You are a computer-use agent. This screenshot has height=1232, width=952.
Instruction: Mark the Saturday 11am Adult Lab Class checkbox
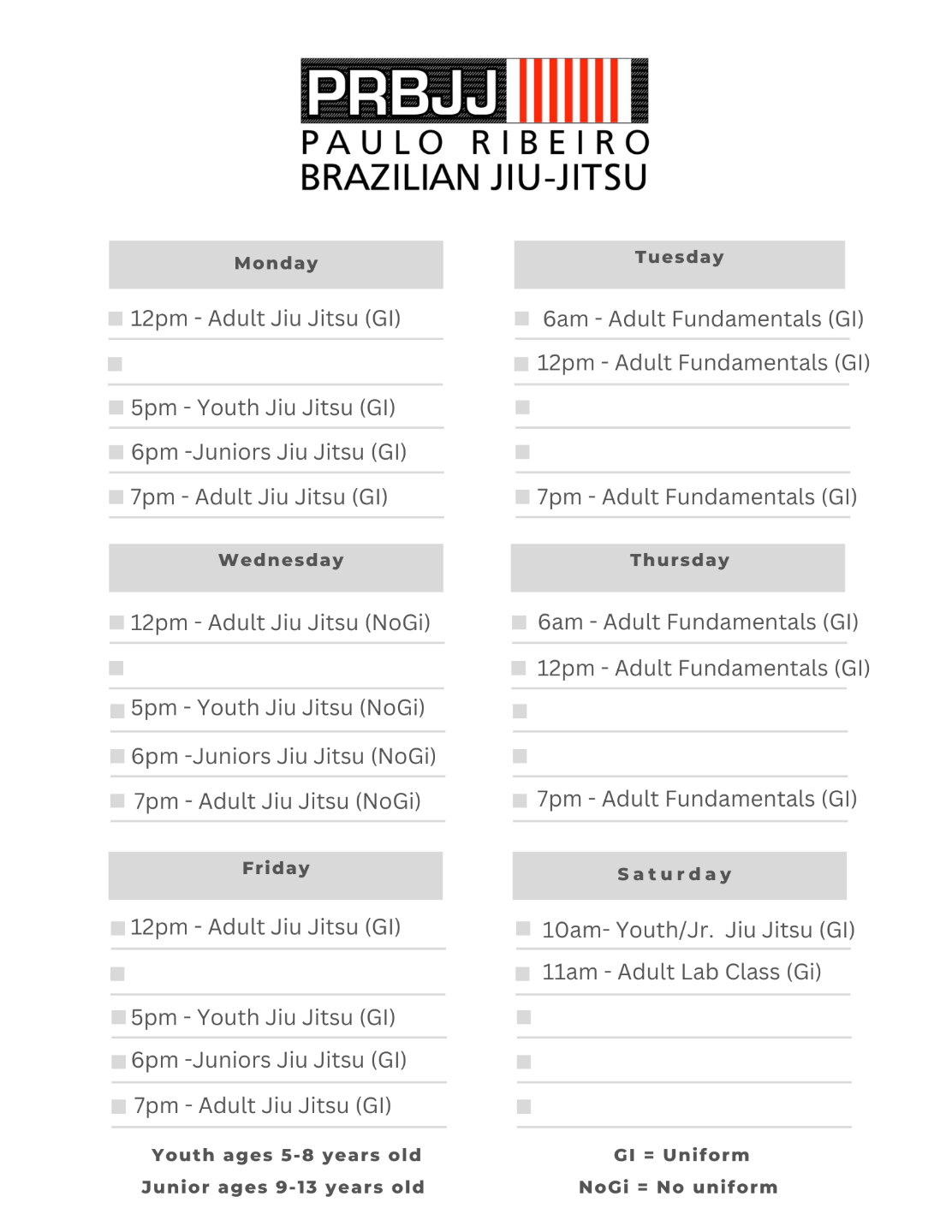(523, 973)
